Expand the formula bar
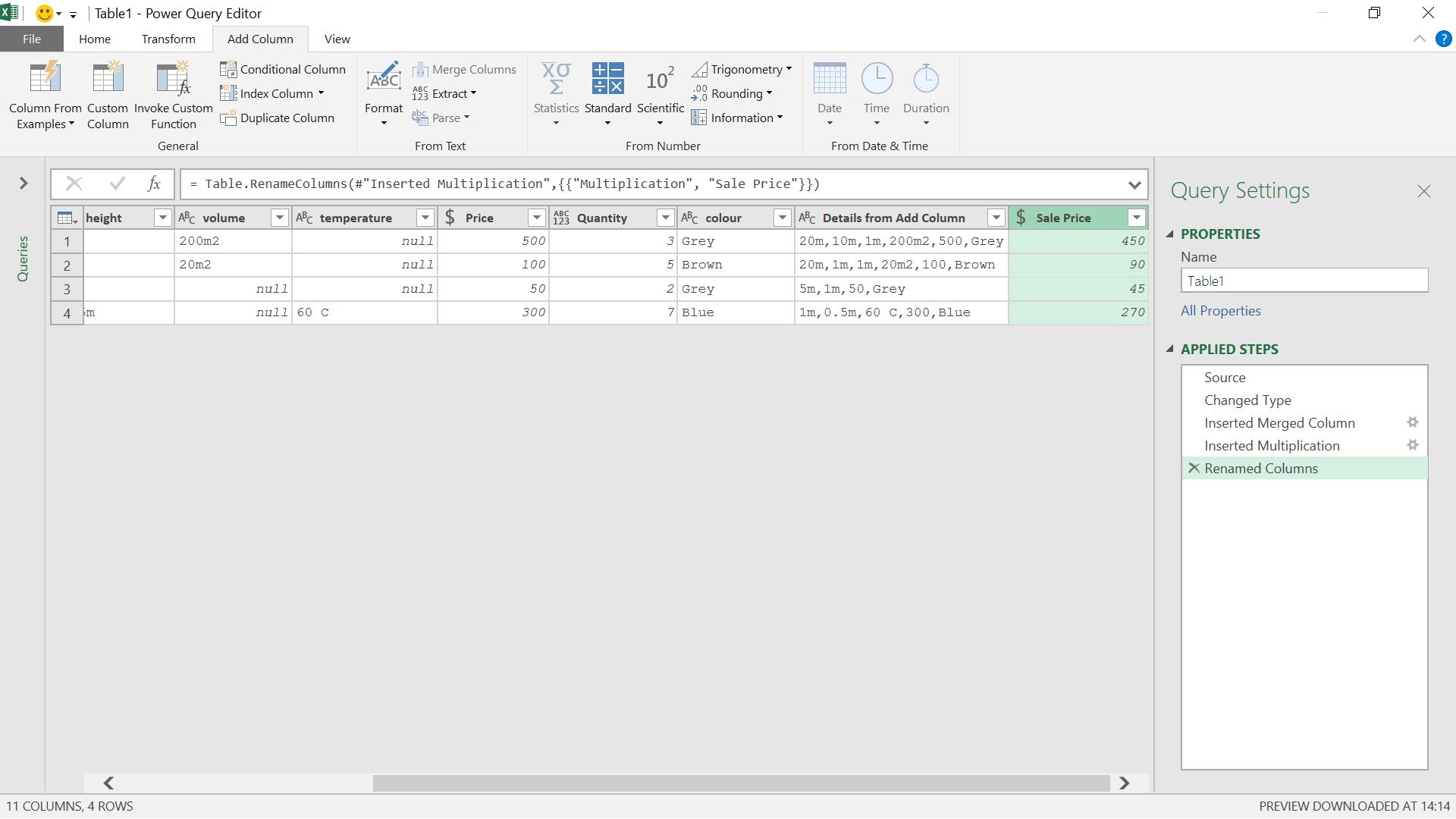This screenshot has height=819, width=1456. tap(1134, 184)
